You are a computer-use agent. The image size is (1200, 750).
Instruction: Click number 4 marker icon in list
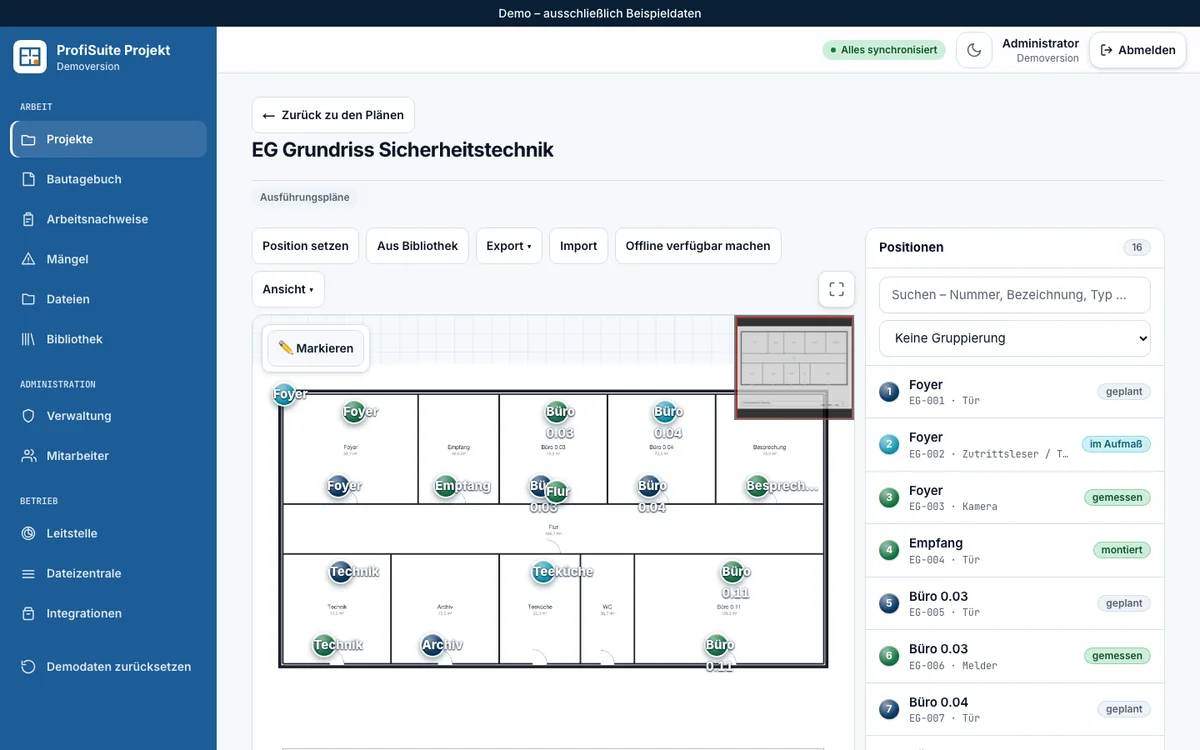[889, 551]
